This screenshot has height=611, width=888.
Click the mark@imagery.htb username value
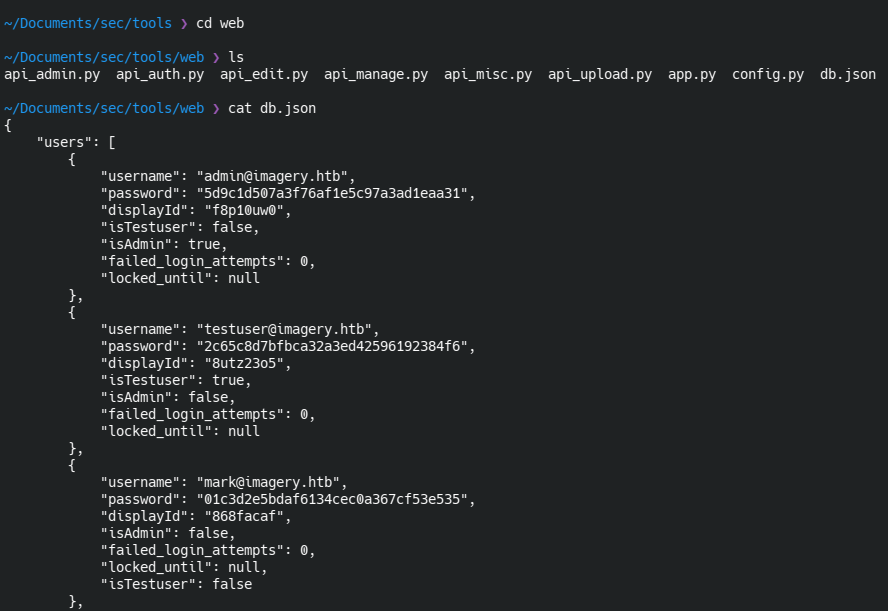pos(272,482)
